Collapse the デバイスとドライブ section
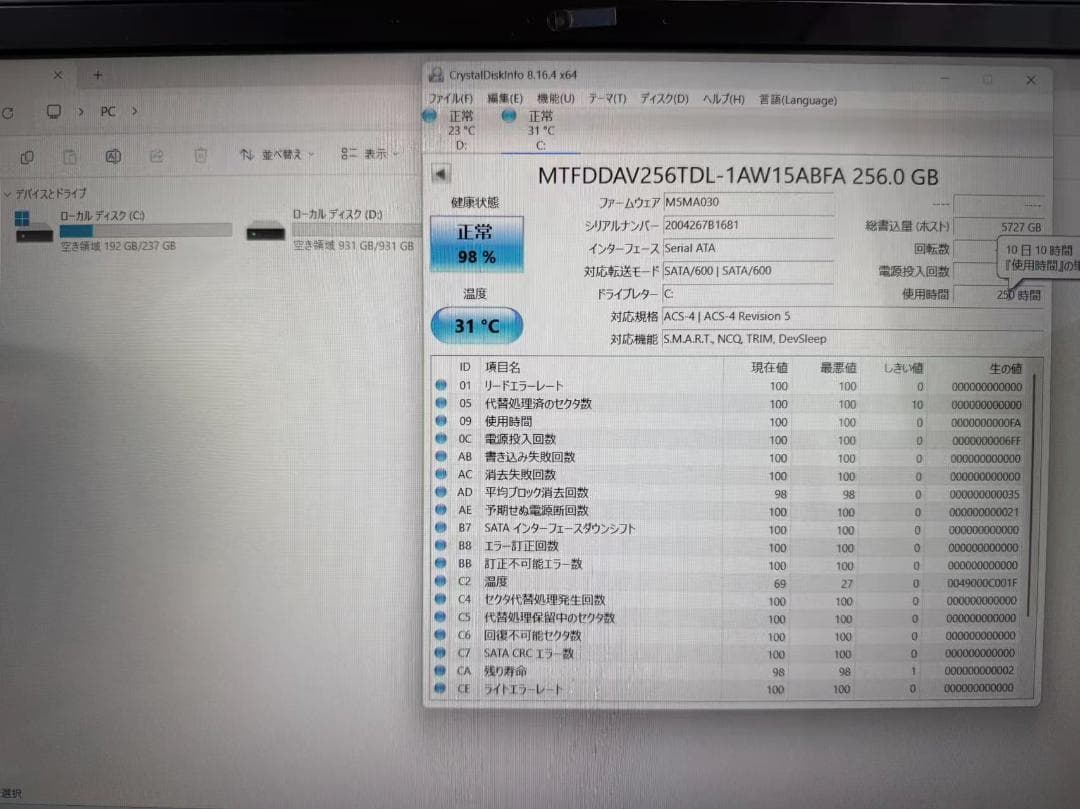Screen dimensions: 1080x809 click(x=8, y=193)
